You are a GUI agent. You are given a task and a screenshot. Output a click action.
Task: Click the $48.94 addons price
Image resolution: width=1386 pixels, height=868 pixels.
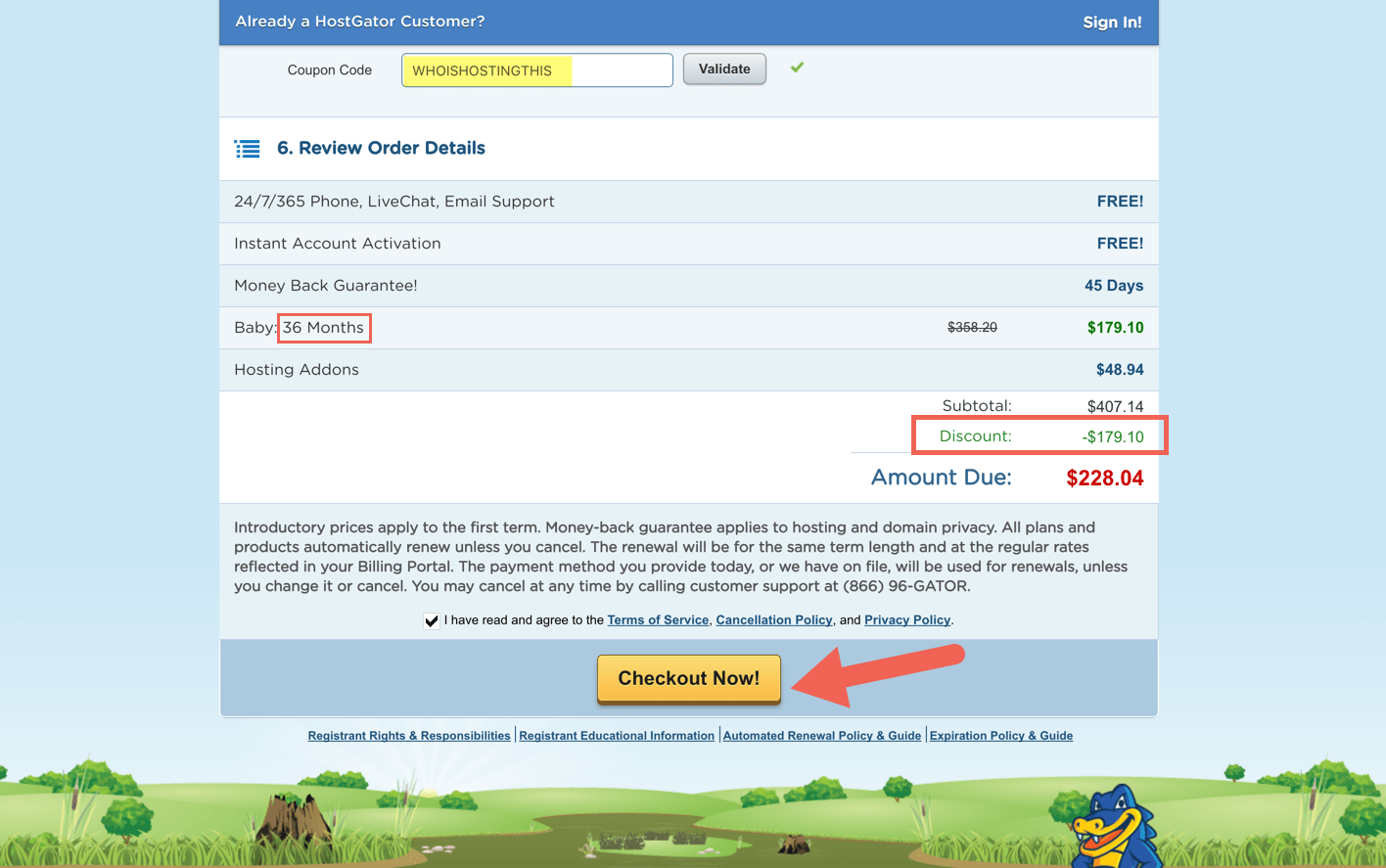[1120, 370]
